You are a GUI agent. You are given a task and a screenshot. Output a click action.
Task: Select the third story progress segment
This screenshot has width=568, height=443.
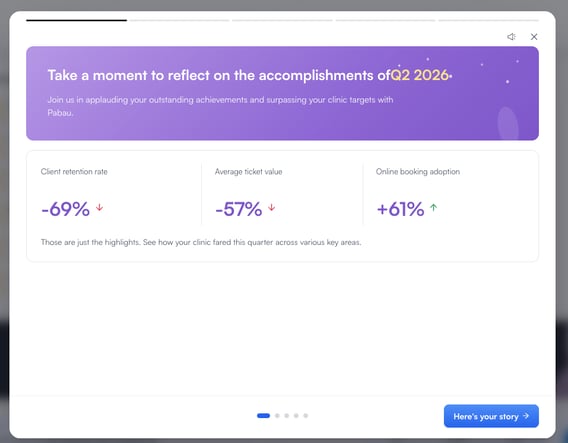pyautogui.click(x=282, y=20)
